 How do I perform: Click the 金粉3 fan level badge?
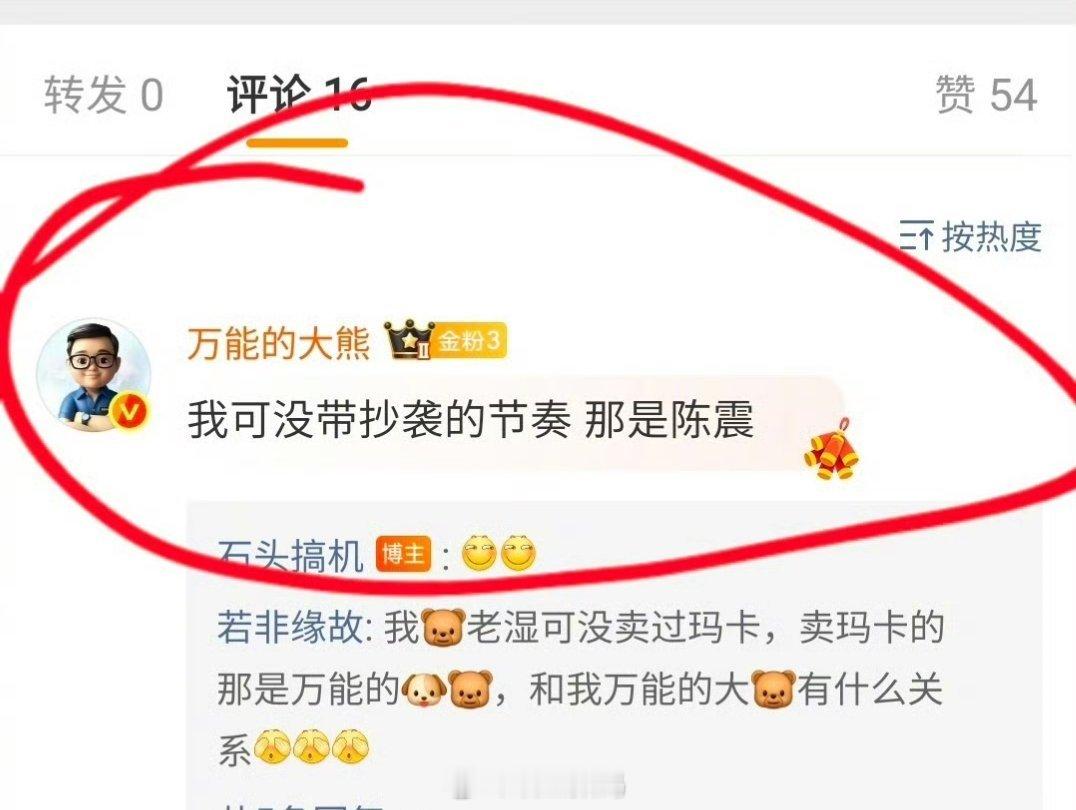(471, 340)
